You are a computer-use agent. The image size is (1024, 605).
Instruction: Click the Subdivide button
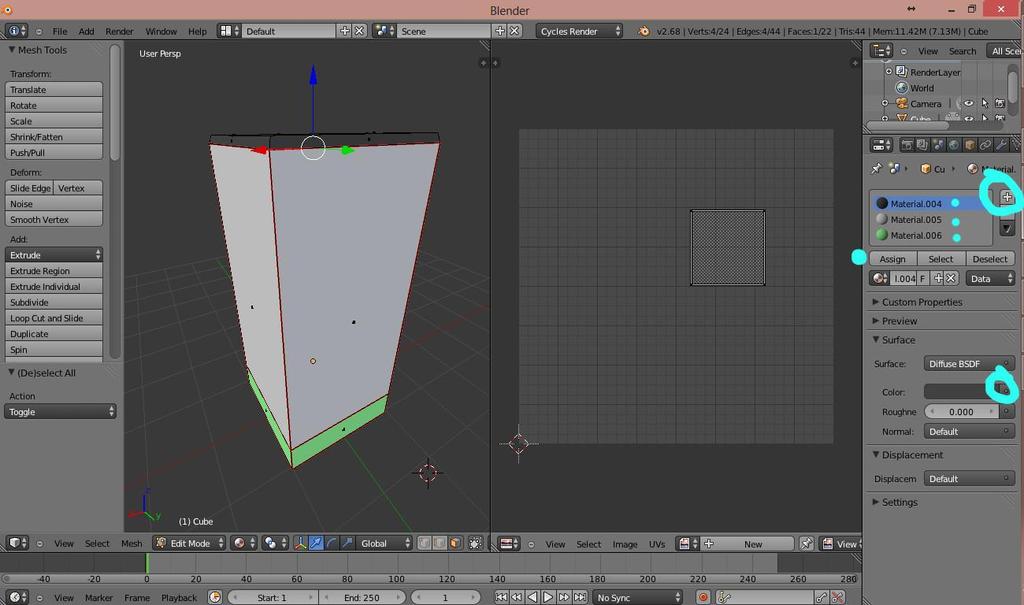coord(54,302)
